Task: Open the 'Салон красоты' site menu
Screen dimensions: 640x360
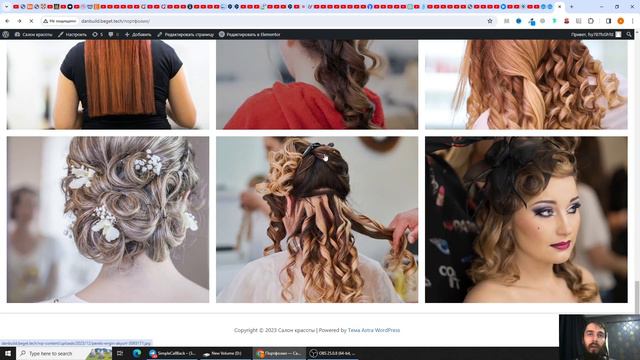Action: [x=33, y=35]
